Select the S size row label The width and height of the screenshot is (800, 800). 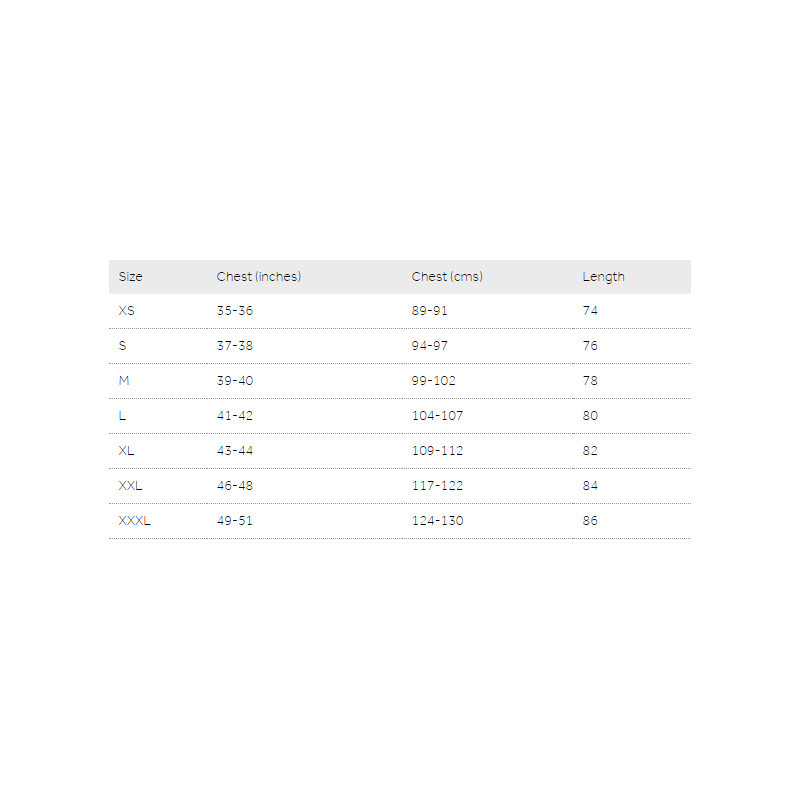tap(123, 346)
